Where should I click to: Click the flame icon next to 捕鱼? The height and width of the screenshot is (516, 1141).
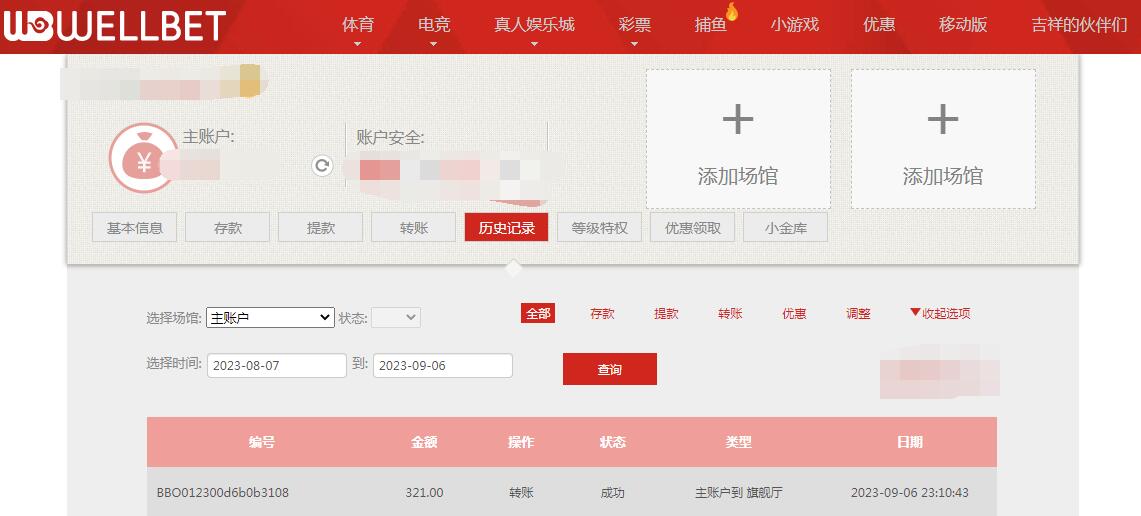732,12
